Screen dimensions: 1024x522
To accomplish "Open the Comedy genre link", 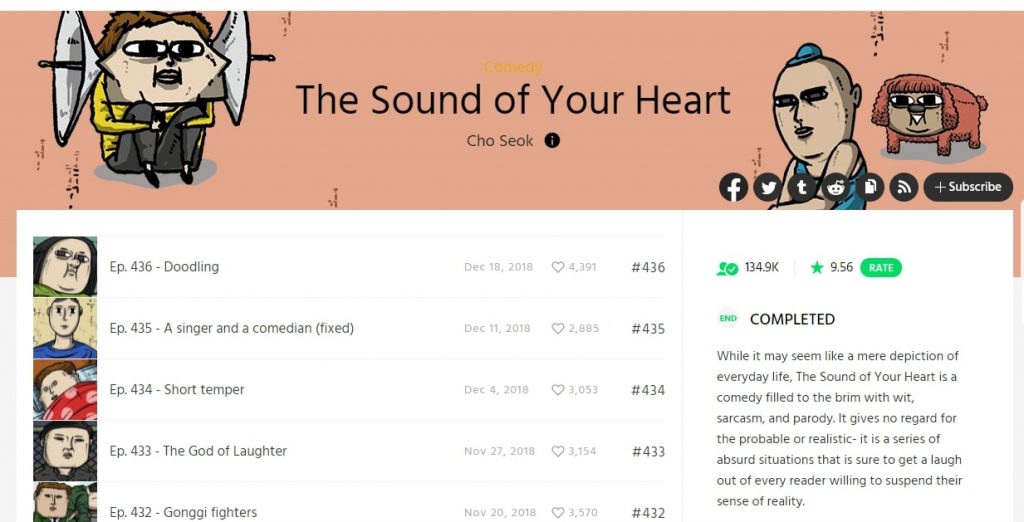I will click(512, 67).
